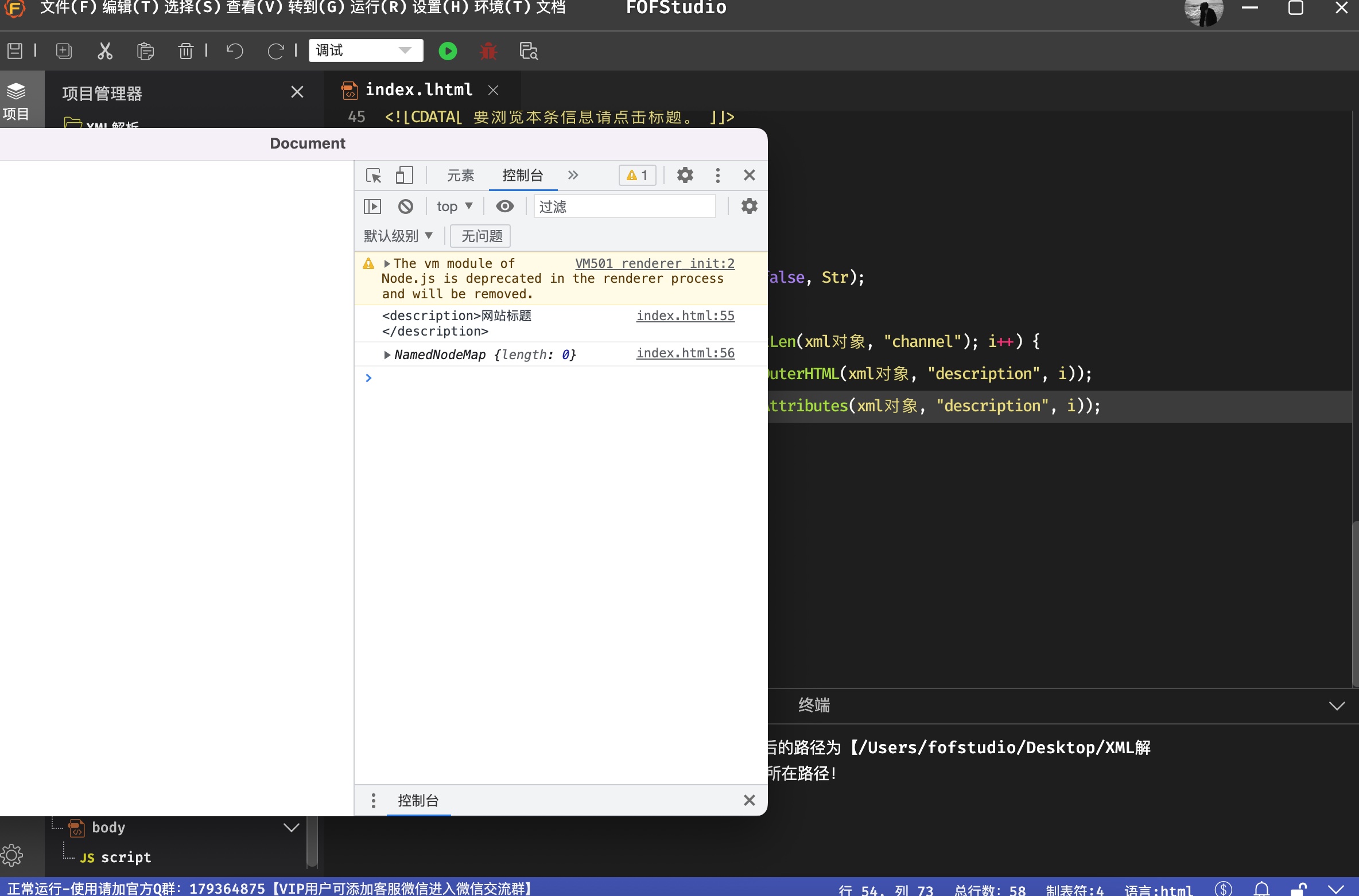Click the dollar coin icon in status bar
The image size is (1359, 896).
click(x=1224, y=889)
